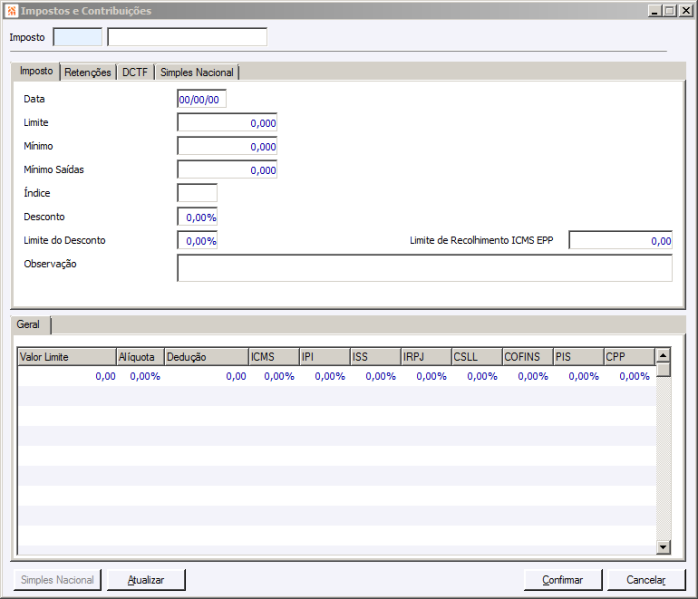The height and width of the screenshot is (599, 698).
Task: Click Limite de Recolhimento ICMS EPP field
Action: 621,241
